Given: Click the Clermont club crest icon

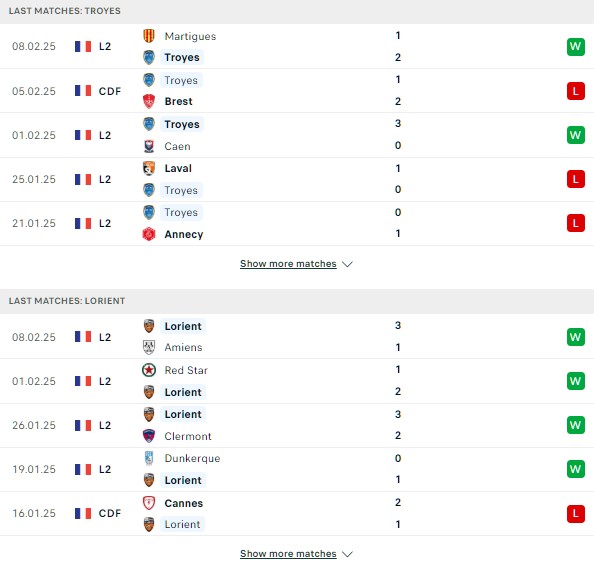Looking at the screenshot, I should point(149,436).
